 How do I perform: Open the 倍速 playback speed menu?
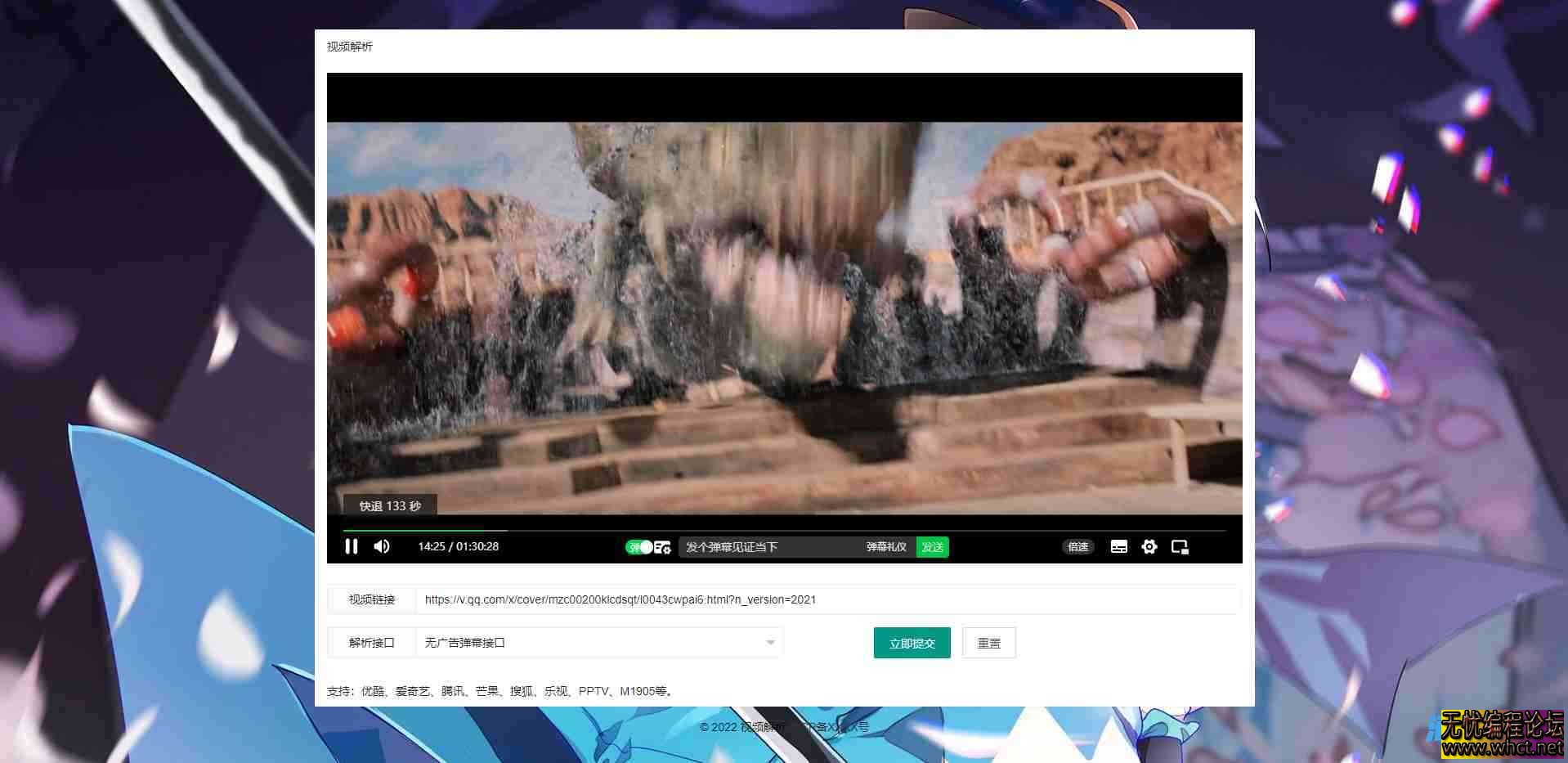[x=1078, y=547]
